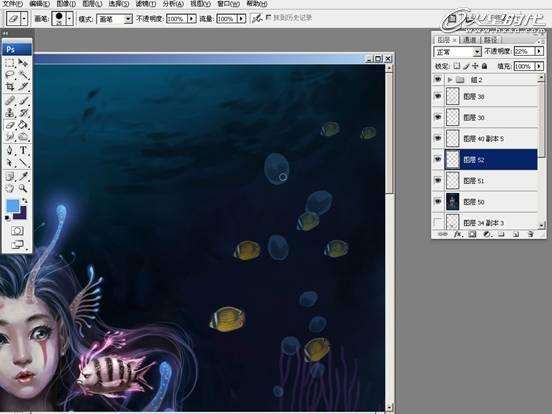Toggle lock position
Image resolution: width=552 pixels, height=414 pixels.
point(475,66)
